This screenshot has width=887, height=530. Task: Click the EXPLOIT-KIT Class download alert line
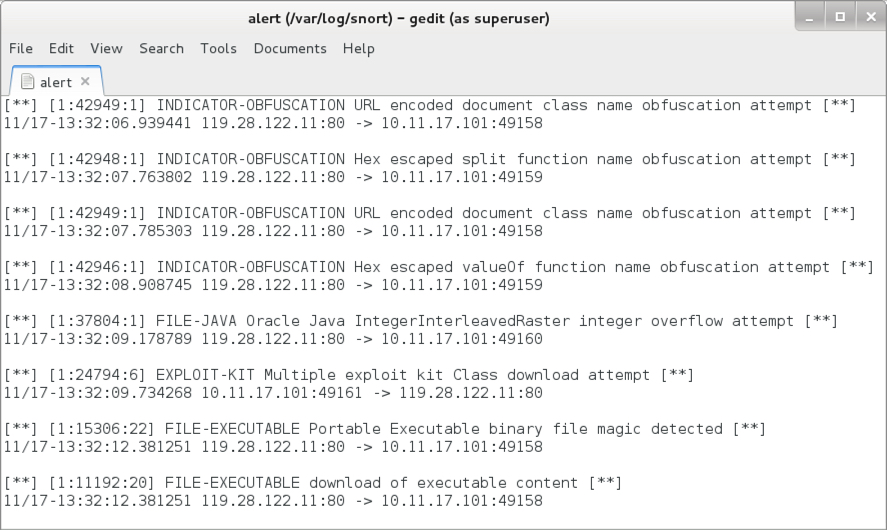349,375
